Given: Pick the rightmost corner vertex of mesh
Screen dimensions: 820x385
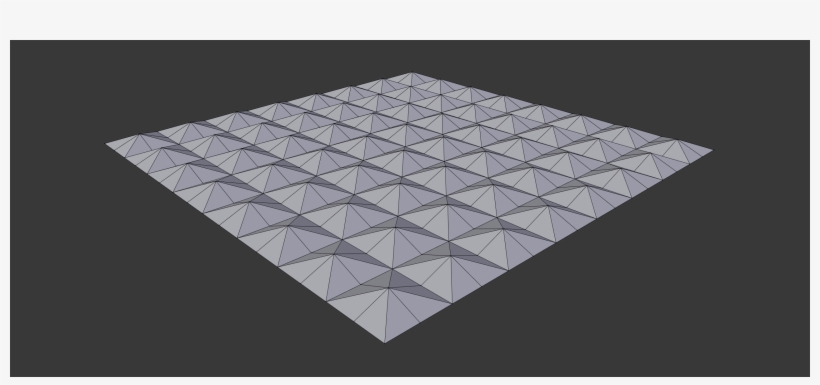Looking at the screenshot, I should 712,151.
